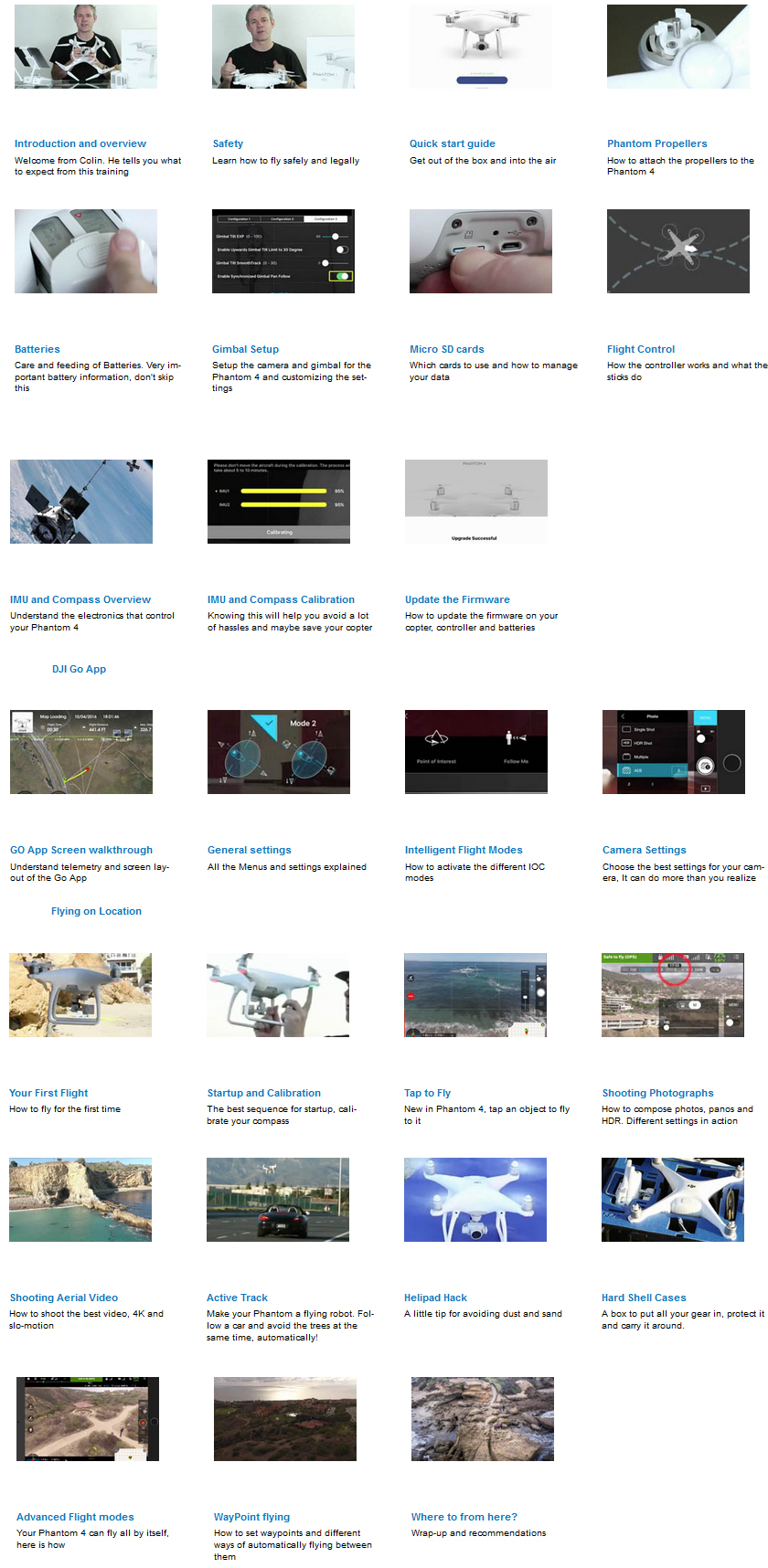The width and height of the screenshot is (768, 1568).
Task: Open the Active Track link
Action: (238, 1298)
